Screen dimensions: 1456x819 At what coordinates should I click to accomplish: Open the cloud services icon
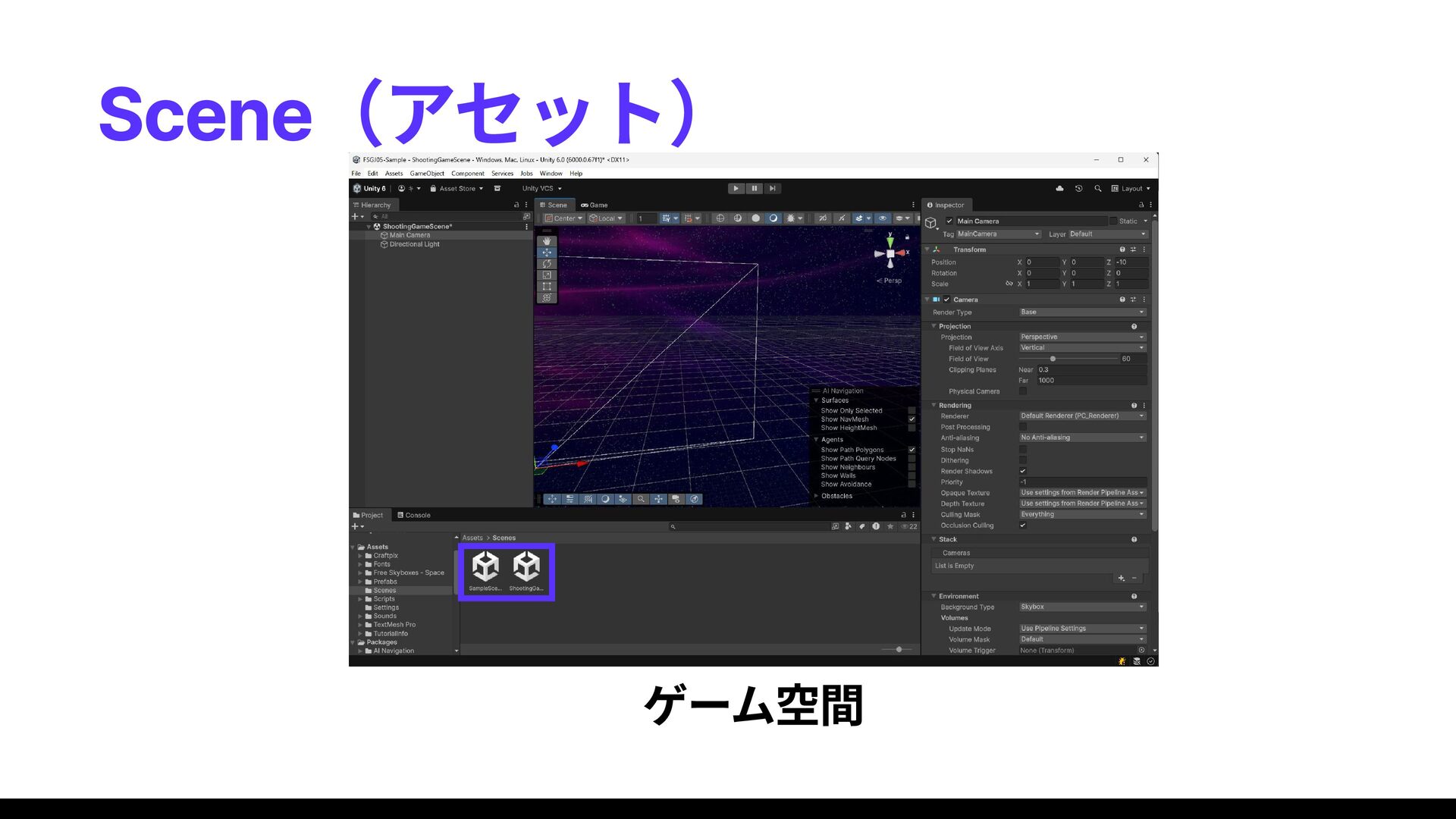pyautogui.click(x=1059, y=189)
